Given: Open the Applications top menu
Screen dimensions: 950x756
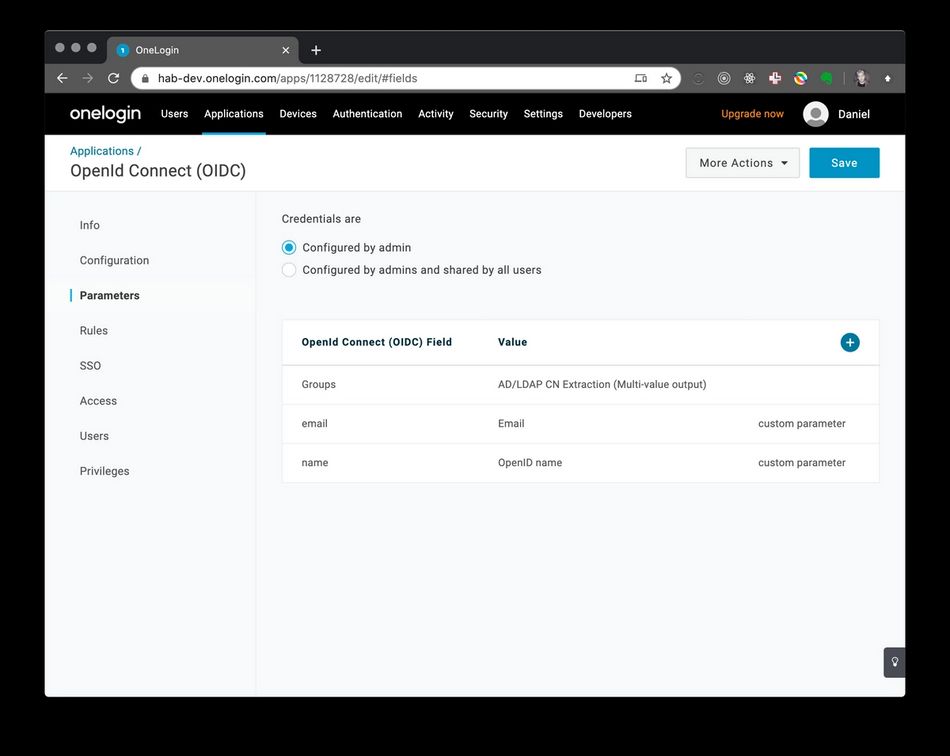Looking at the screenshot, I should pyautogui.click(x=233, y=114).
